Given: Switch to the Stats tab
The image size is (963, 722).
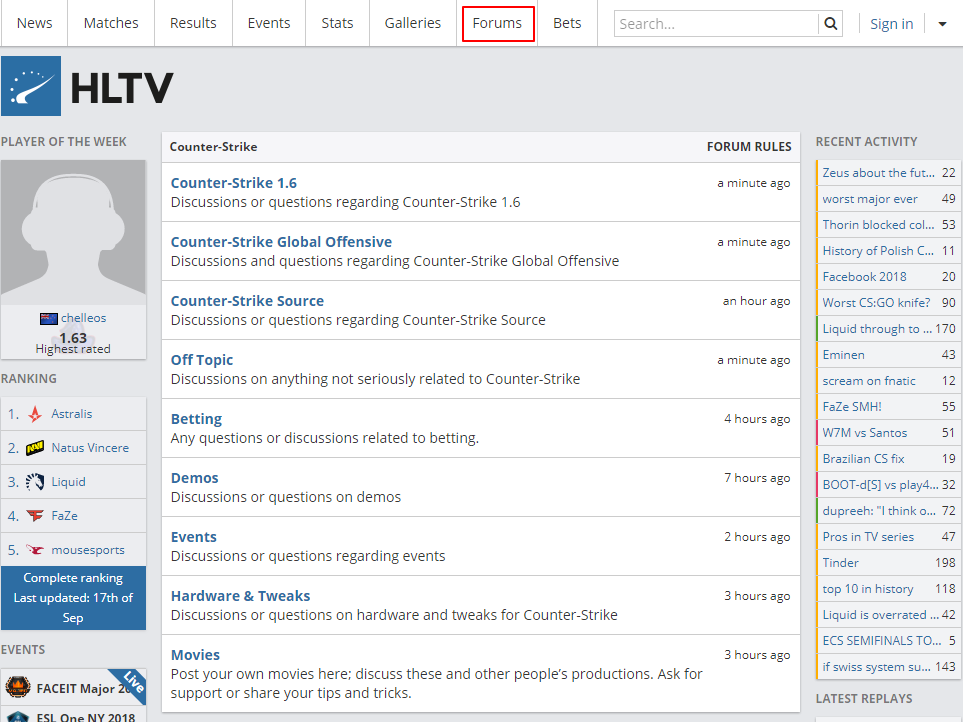Looking at the screenshot, I should click(337, 23).
